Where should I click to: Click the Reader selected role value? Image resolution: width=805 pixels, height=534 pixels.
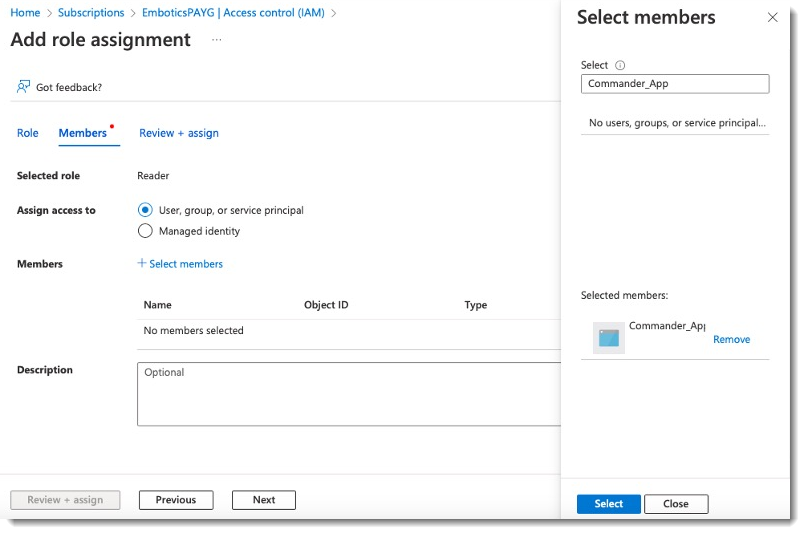153,176
